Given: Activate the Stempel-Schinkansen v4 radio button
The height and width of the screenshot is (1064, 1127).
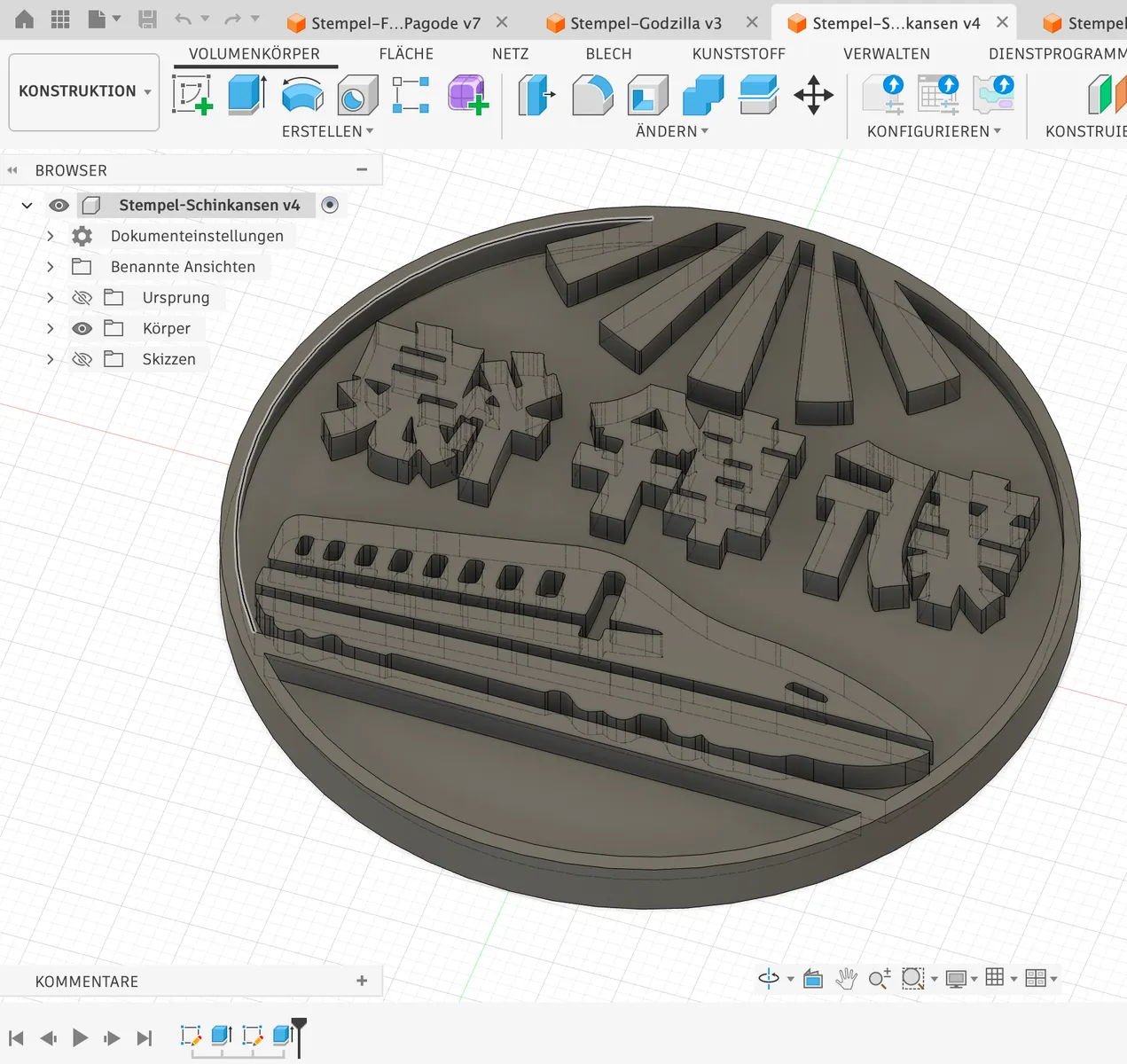Looking at the screenshot, I should 330,205.
